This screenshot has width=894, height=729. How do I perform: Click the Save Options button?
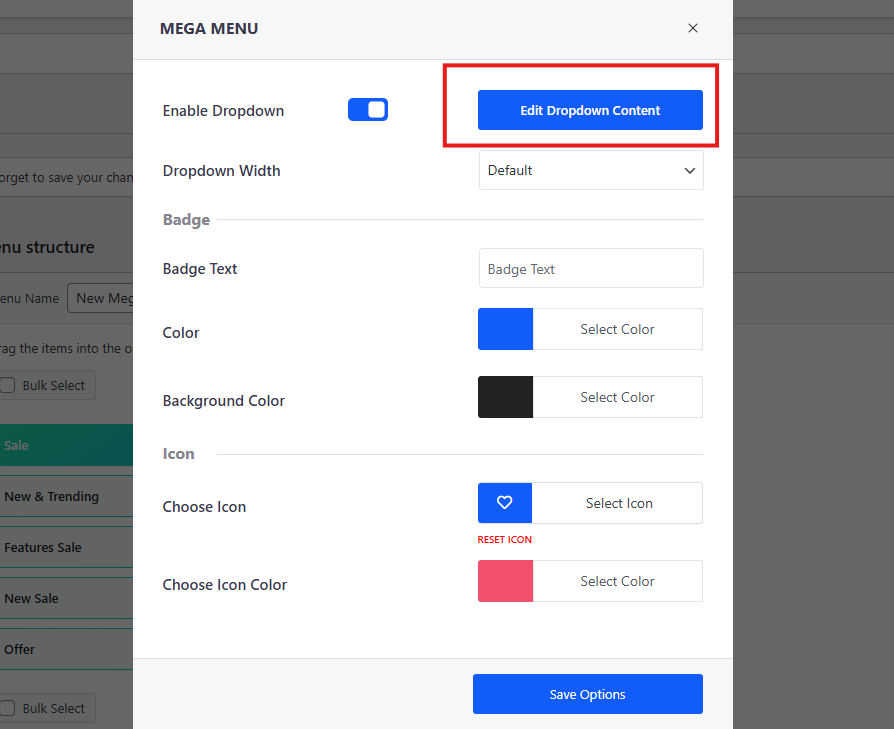click(x=587, y=693)
